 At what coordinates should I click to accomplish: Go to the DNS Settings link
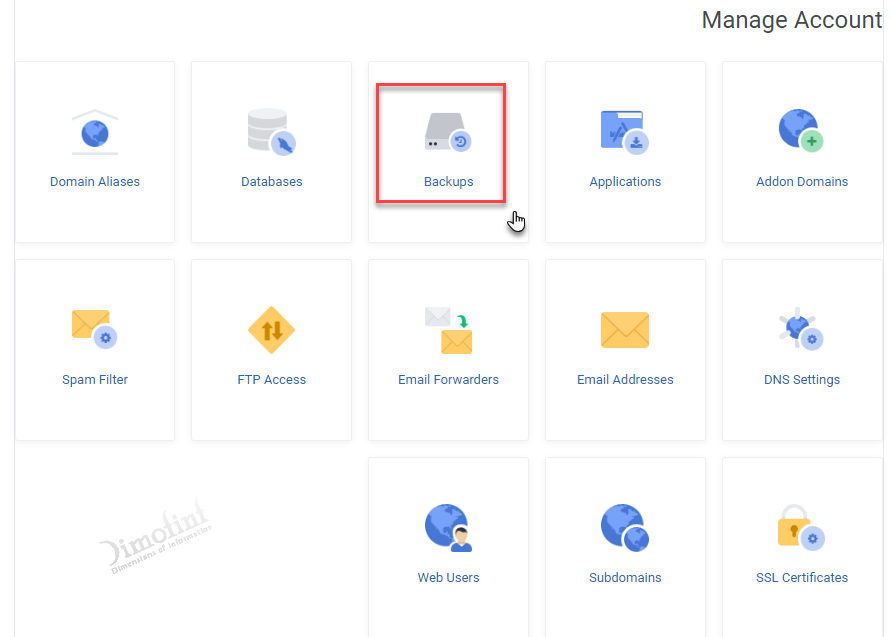click(x=802, y=380)
